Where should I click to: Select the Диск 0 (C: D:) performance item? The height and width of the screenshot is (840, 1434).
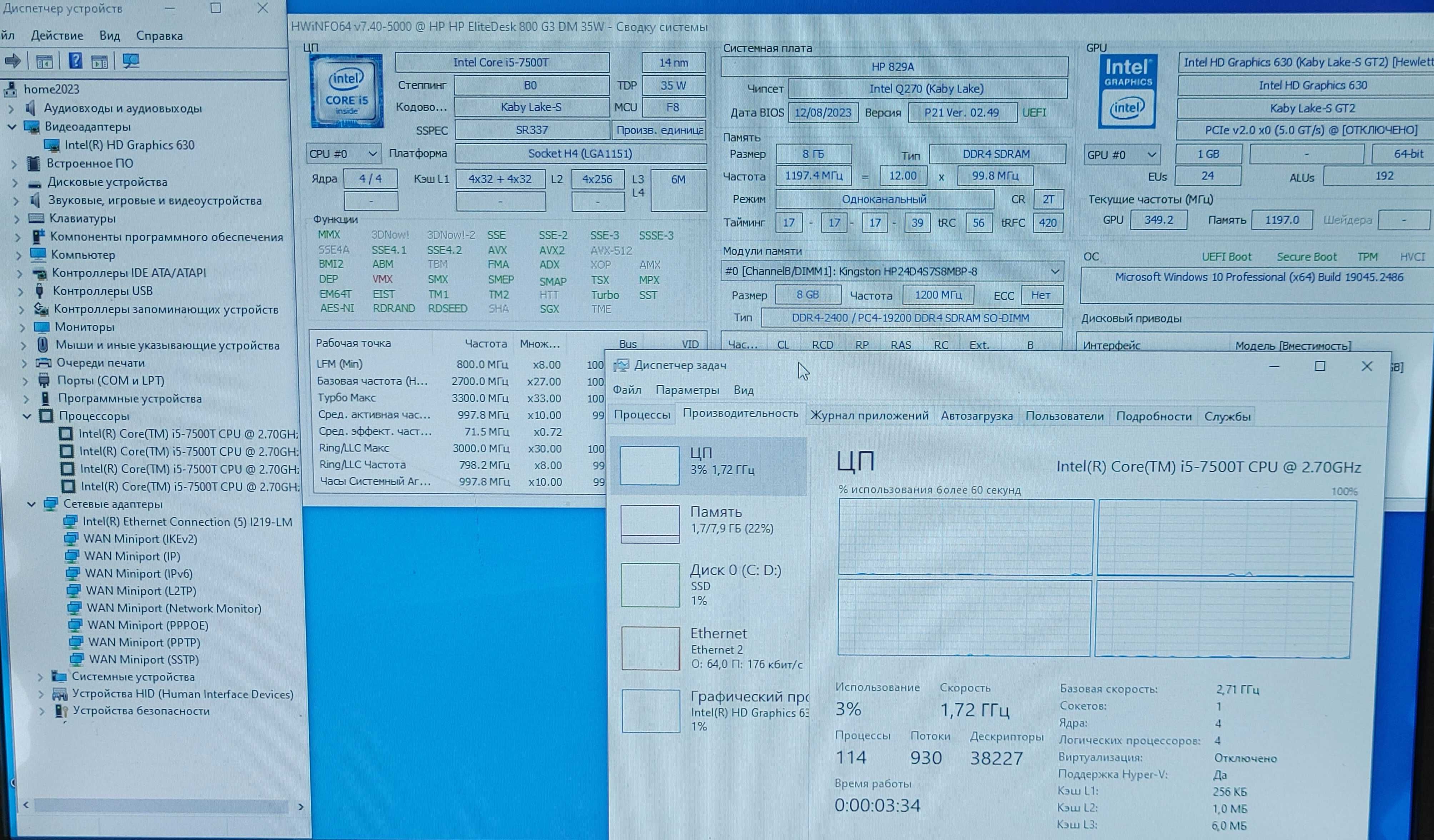click(709, 585)
